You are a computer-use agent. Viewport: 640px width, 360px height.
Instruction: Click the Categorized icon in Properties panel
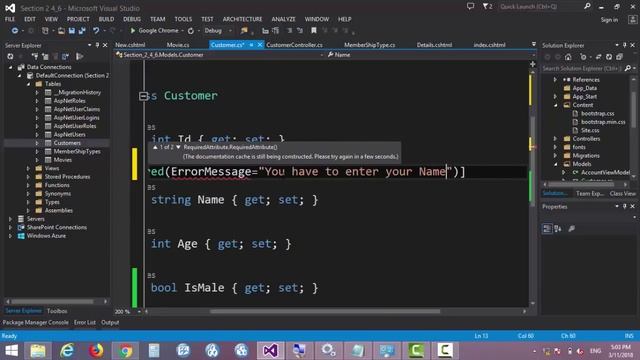click(547, 229)
